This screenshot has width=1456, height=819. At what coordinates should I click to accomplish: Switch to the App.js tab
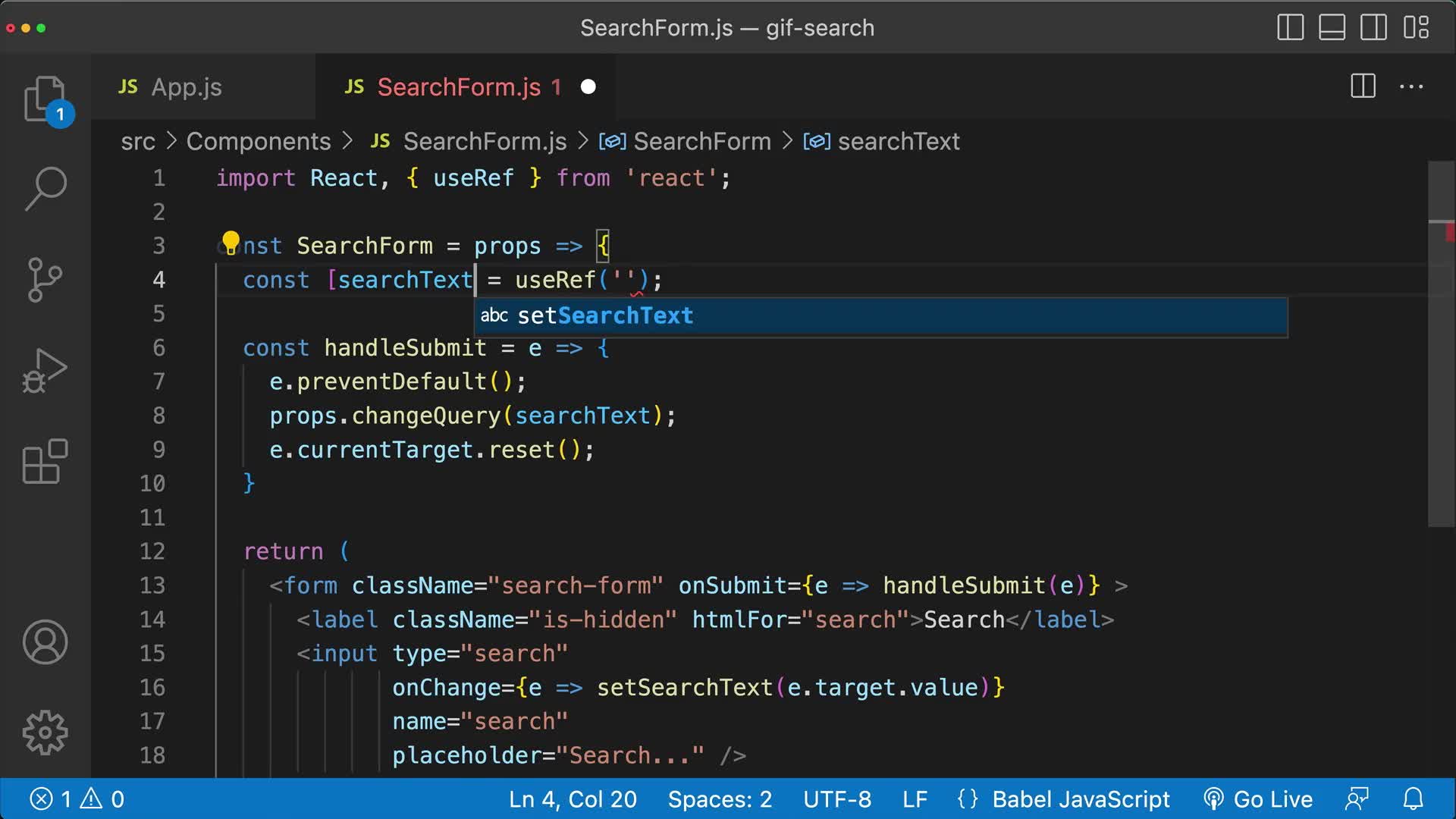[186, 86]
